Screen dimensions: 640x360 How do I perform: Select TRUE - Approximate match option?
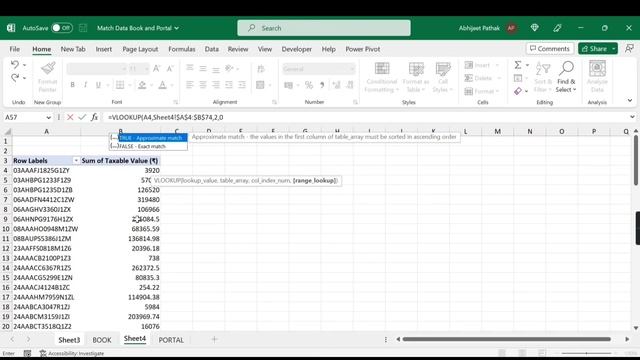pos(149,138)
